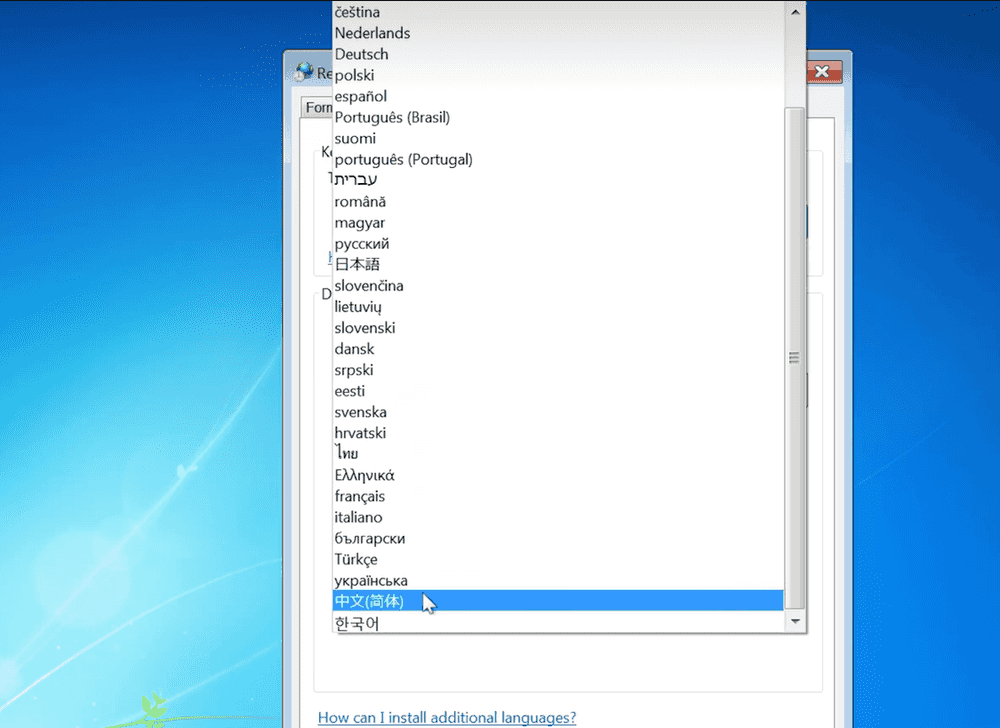Viewport: 1000px width, 728px height.
Task: Open 'How can I install additional languages?' link
Action: pyautogui.click(x=446, y=717)
